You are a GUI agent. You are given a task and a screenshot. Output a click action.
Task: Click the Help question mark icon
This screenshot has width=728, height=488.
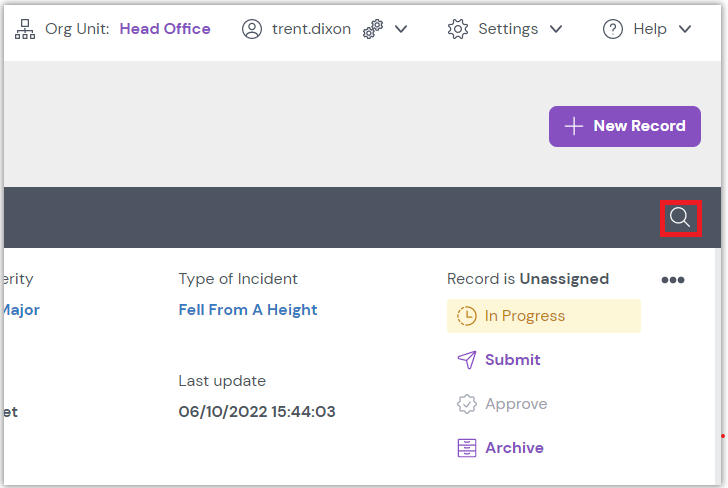pos(613,29)
